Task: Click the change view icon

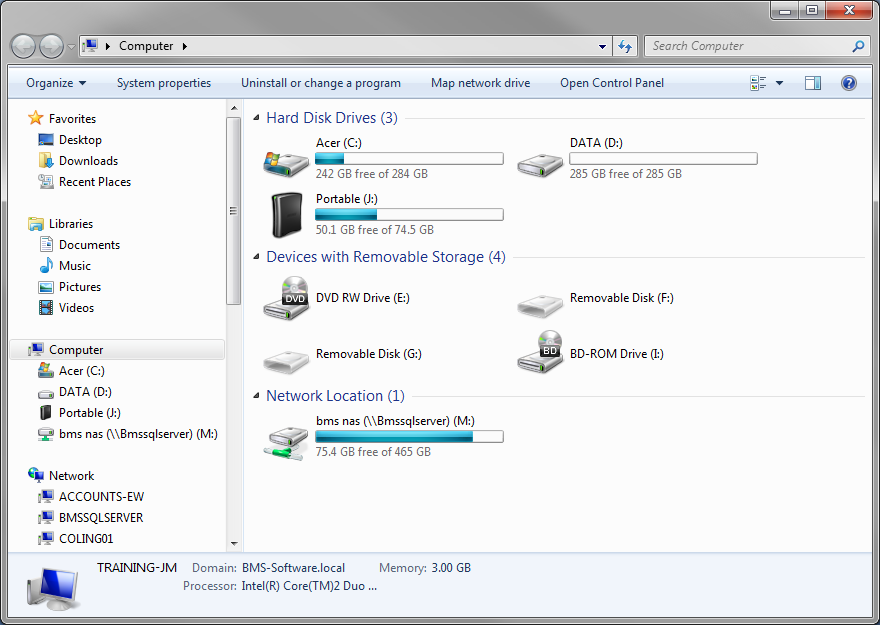Action: (758, 83)
